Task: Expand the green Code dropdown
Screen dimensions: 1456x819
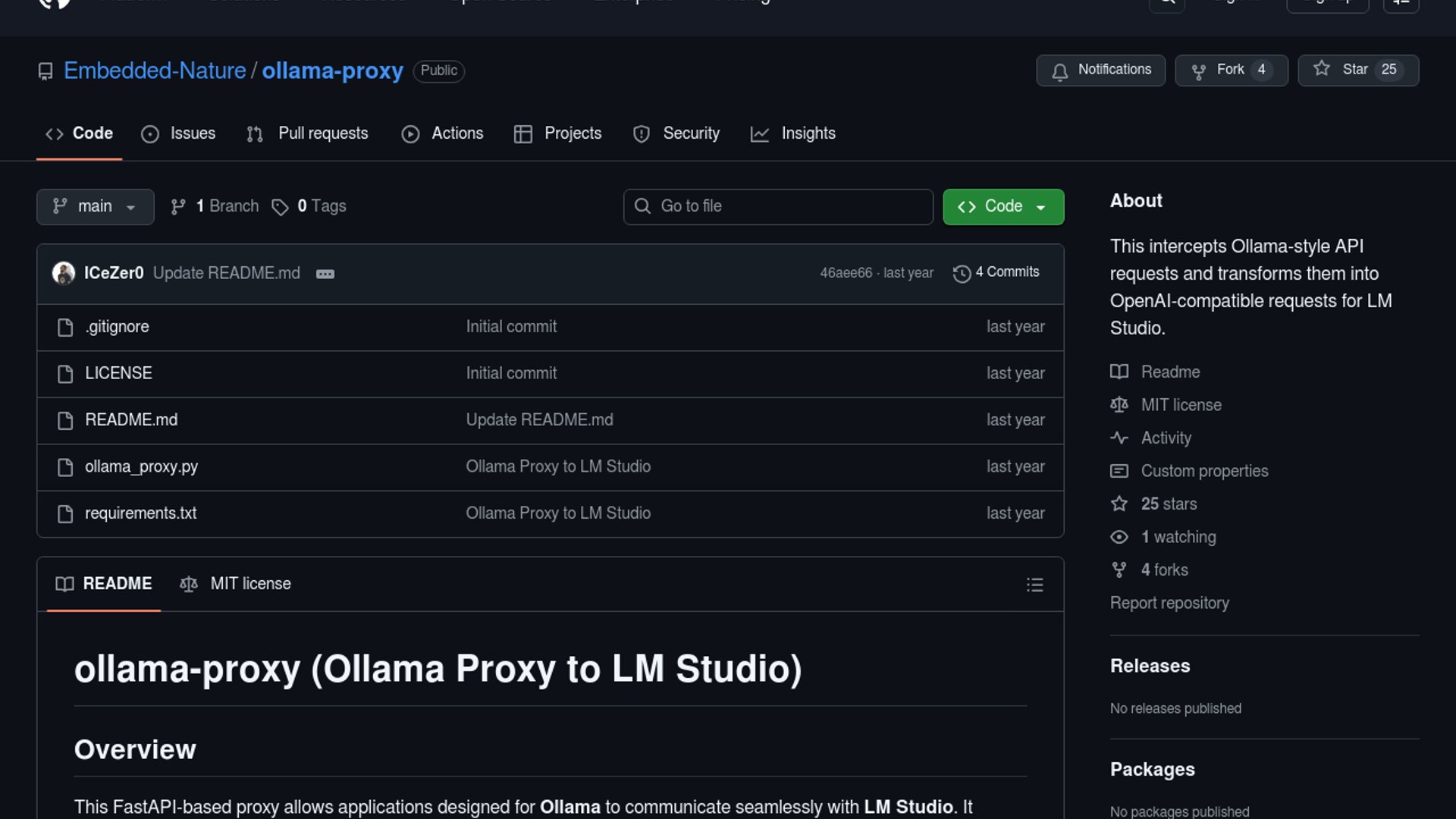Action: click(x=1003, y=206)
